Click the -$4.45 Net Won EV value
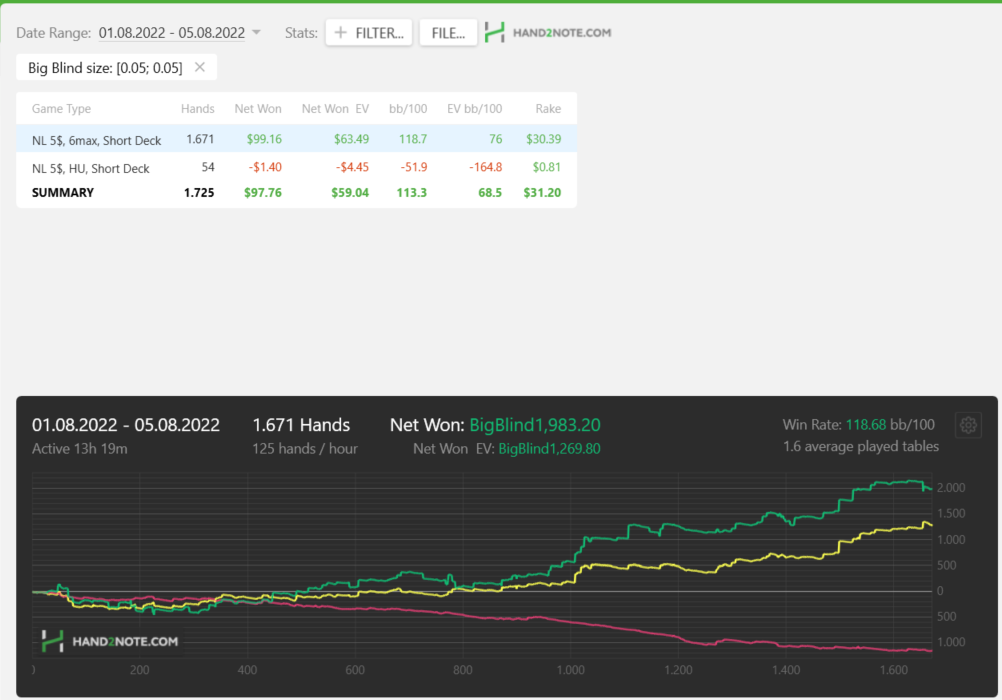Image resolution: width=1002 pixels, height=700 pixels. [352, 167]
